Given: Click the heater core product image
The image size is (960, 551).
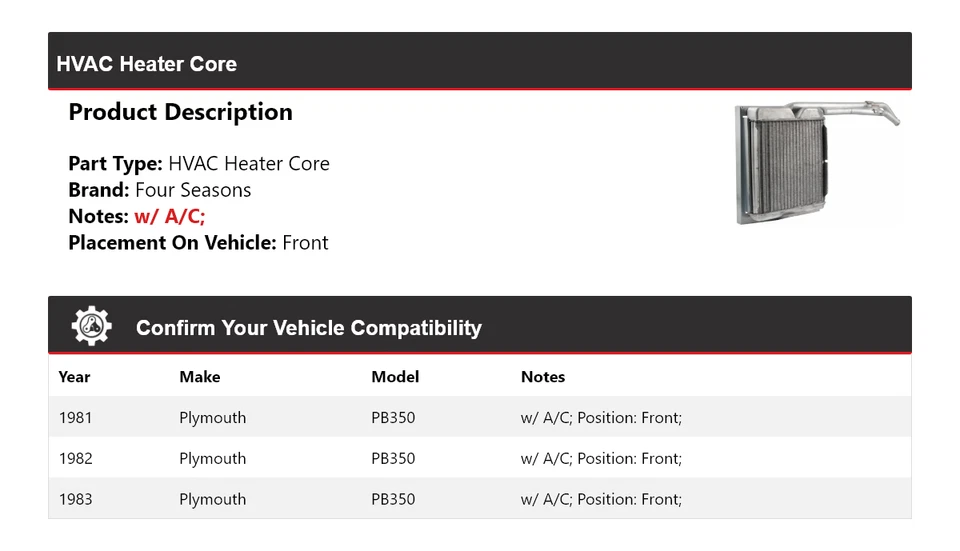Looking at the screenshot, I should pyautogui.click(x=815, y=162).
